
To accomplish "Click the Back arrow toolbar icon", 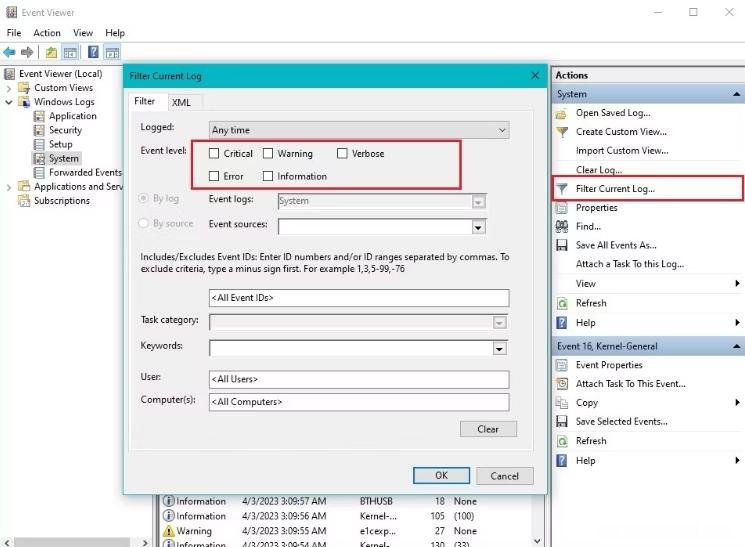I will coord(9,52).
